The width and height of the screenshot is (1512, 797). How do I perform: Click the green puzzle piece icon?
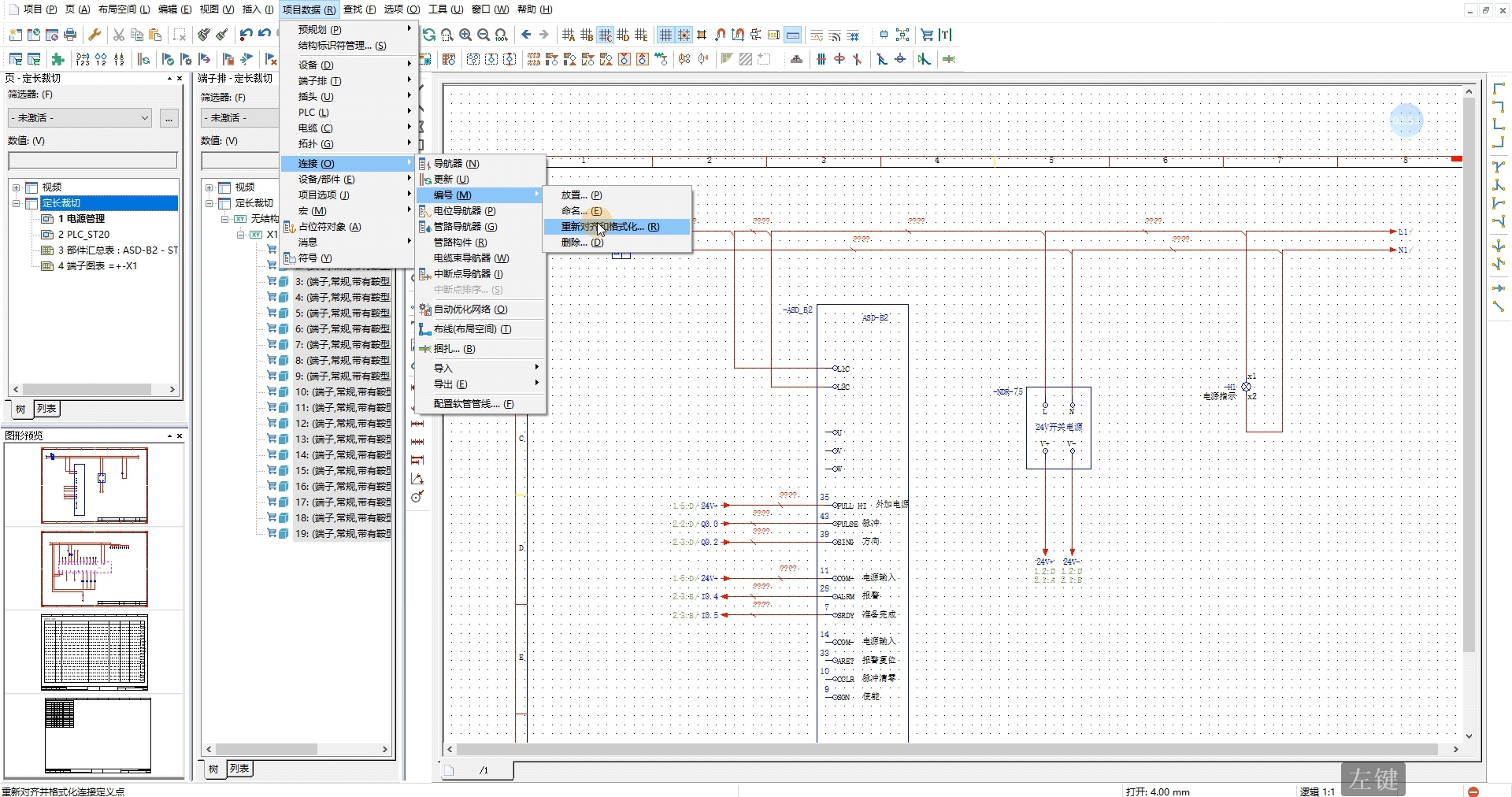pos(57,59)
